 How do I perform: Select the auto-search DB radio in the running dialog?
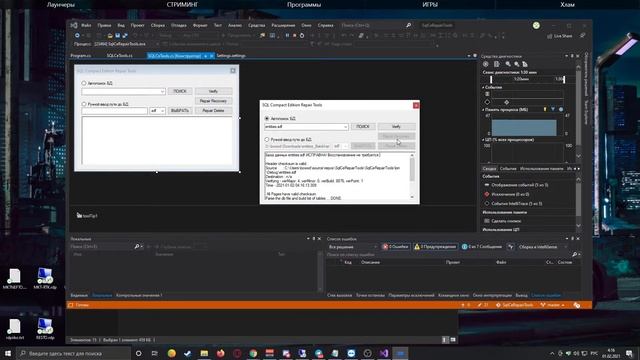pyautogui.click(x=267, y=118)
